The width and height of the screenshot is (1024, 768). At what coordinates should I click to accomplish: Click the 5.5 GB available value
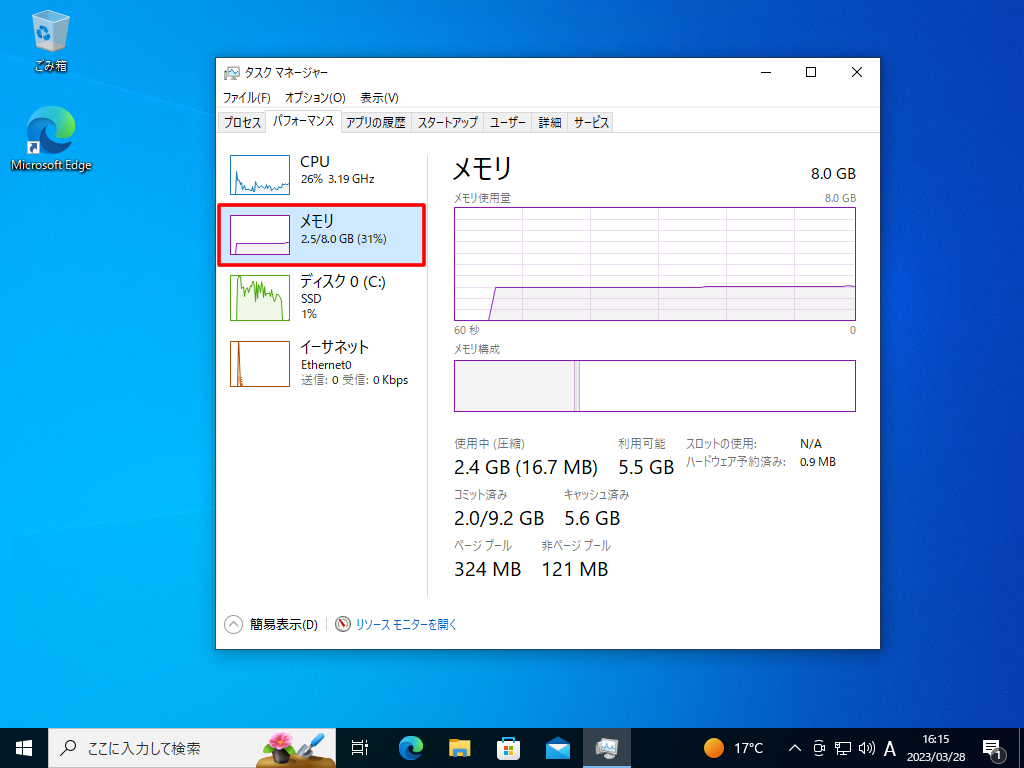646,468
